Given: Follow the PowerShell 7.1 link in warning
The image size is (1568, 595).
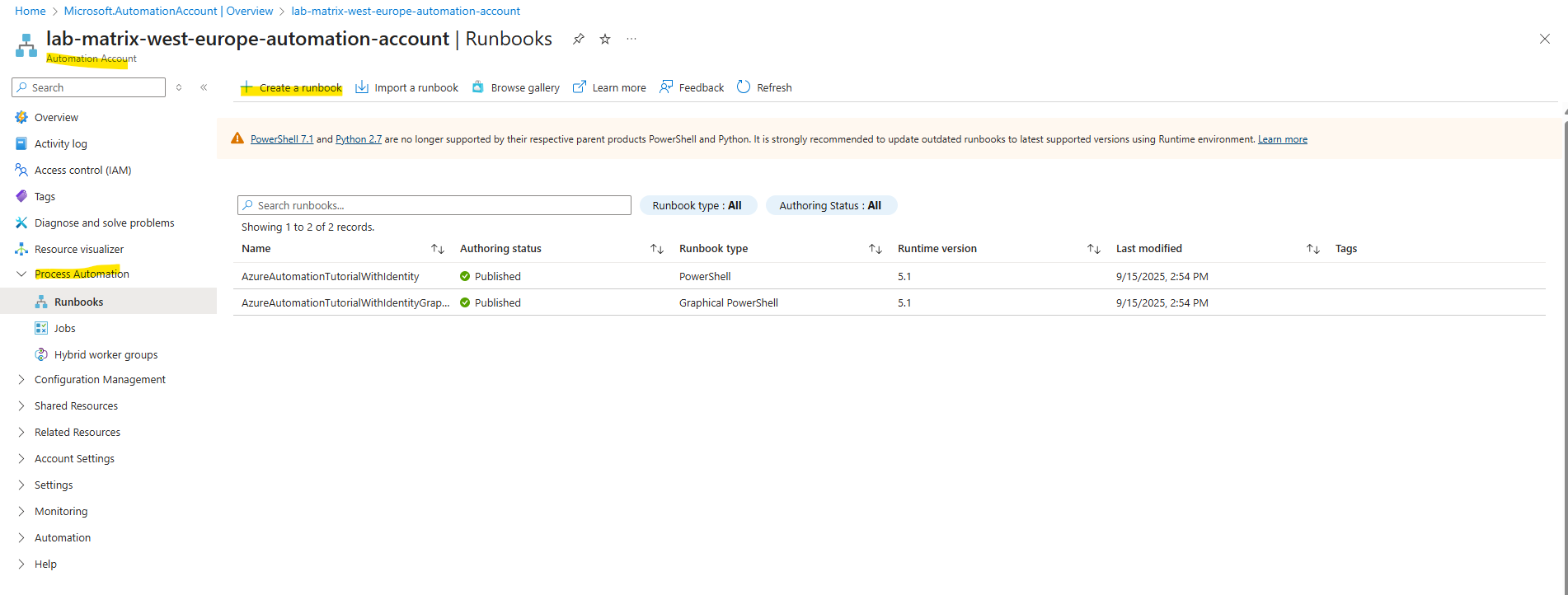Looking at the screenshot, I should click(282, 139).
